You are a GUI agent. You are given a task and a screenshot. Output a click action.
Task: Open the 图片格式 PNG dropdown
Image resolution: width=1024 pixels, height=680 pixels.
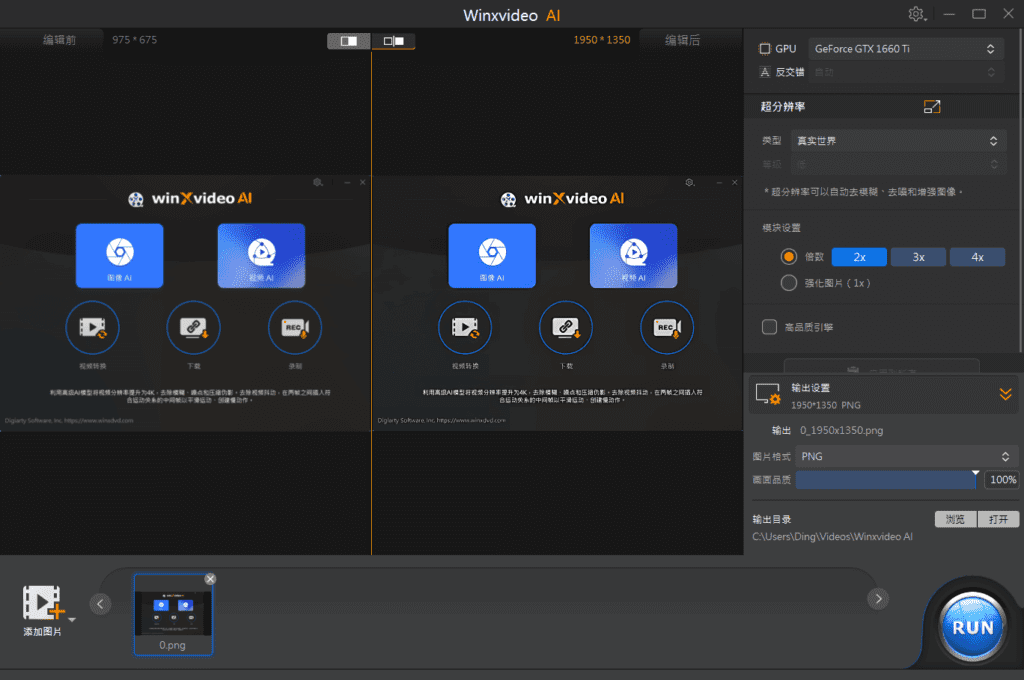coord(906,457)
